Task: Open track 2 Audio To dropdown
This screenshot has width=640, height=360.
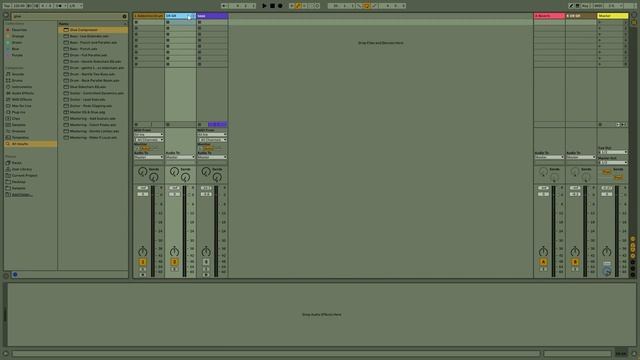Action: click(180, 157)
